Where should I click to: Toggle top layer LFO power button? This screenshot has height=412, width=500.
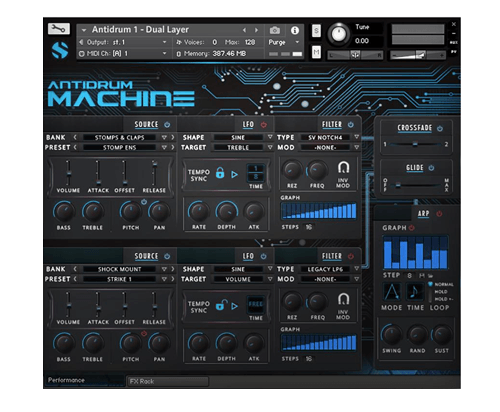(x=264, y=125)
